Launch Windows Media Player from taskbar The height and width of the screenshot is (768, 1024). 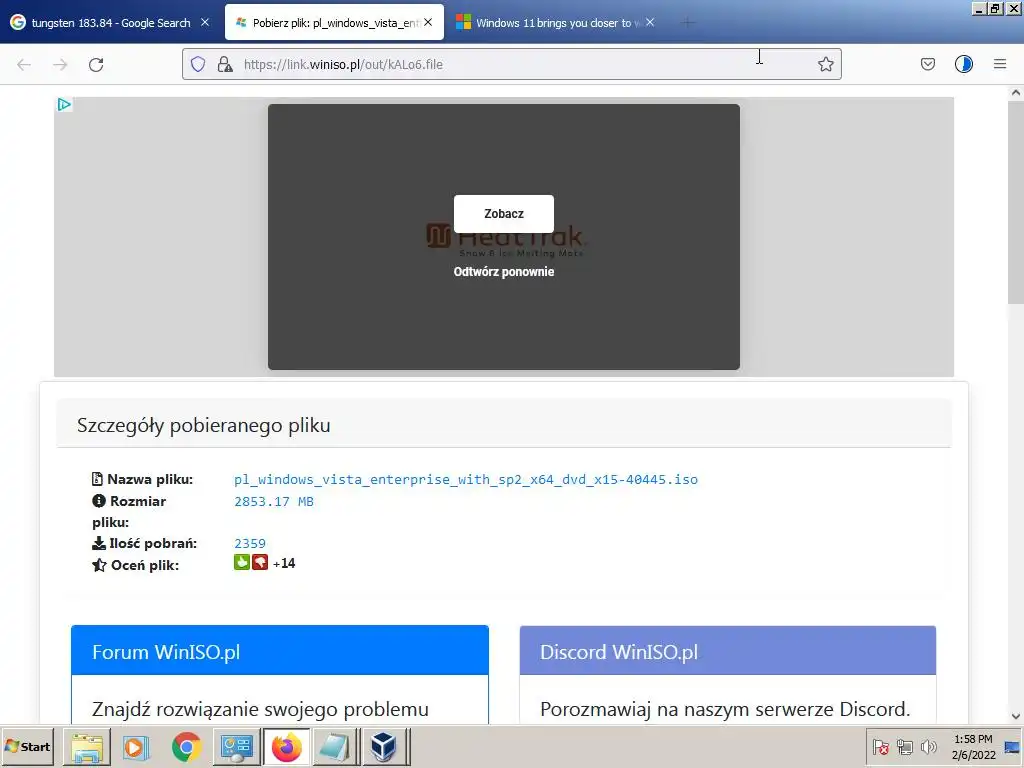(136, 747)
